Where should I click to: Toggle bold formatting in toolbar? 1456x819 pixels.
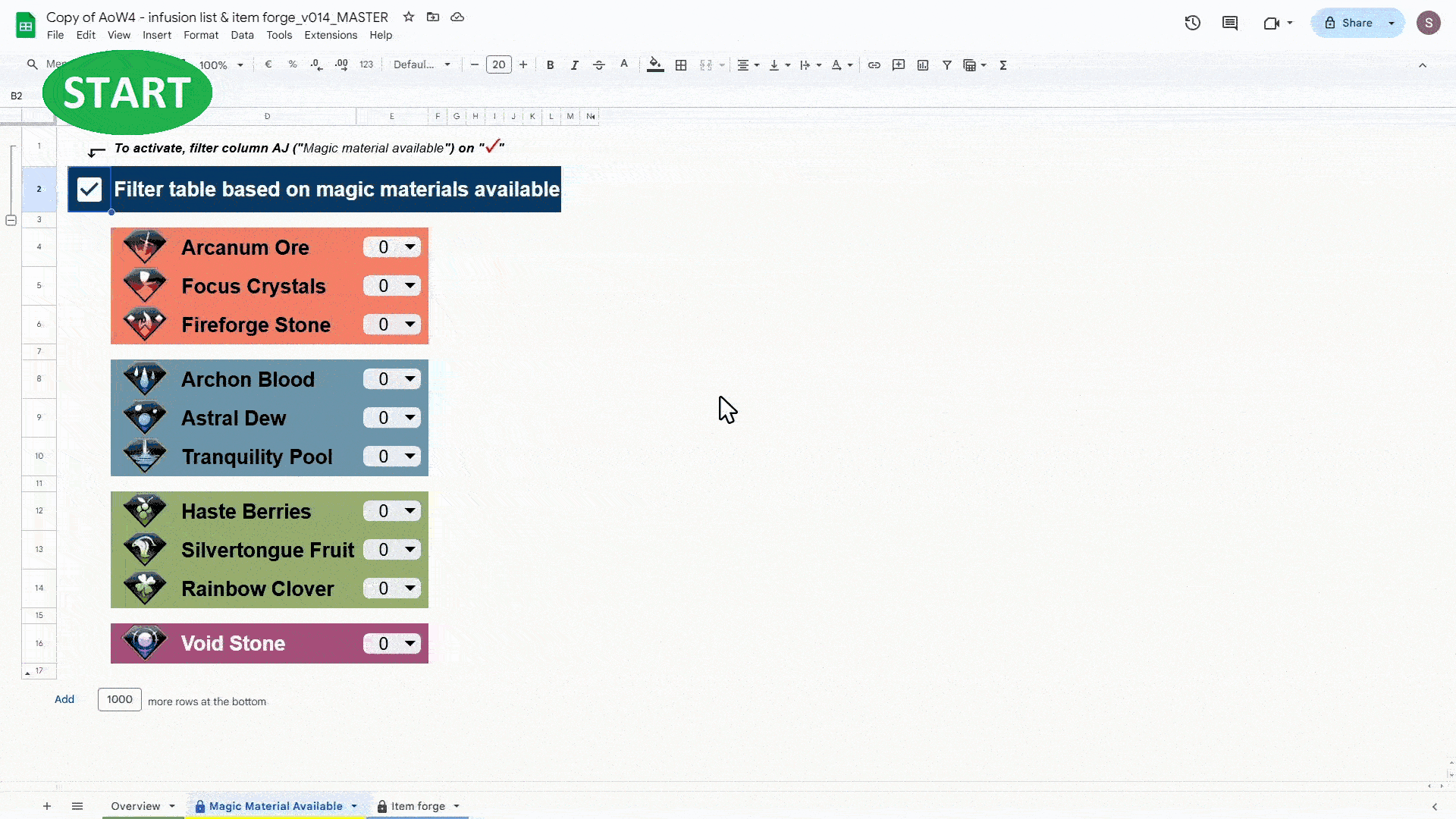[551, 65]
